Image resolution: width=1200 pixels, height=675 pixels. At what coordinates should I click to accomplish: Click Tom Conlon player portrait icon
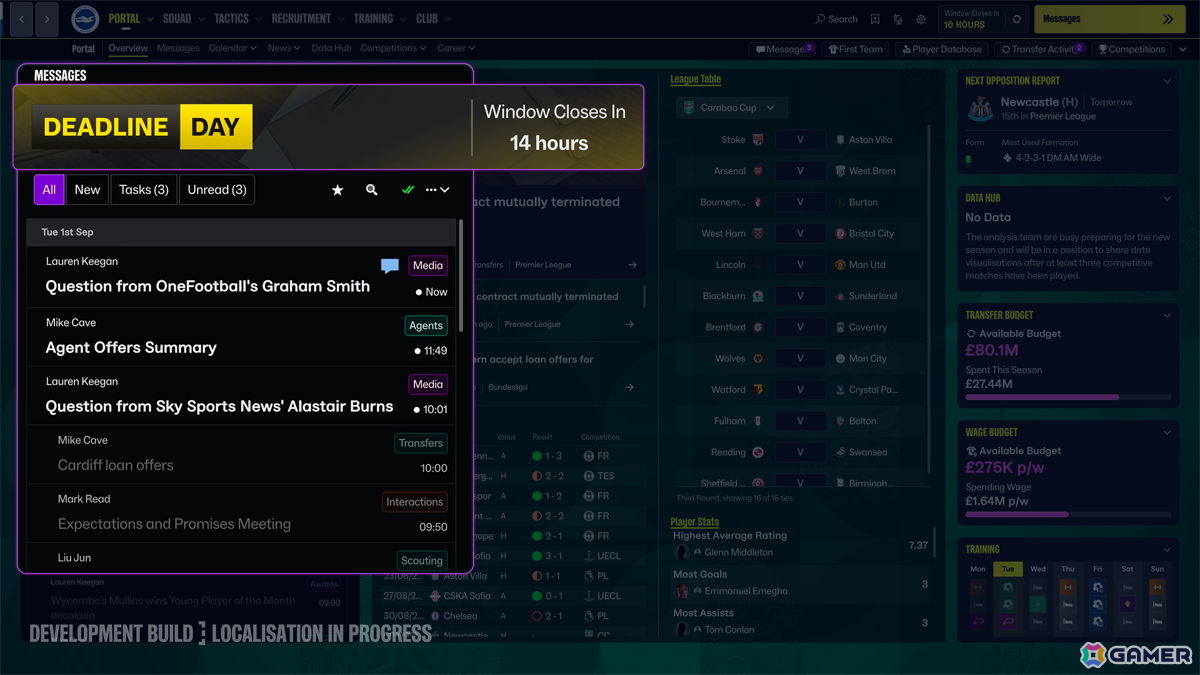tap(682, 630)
